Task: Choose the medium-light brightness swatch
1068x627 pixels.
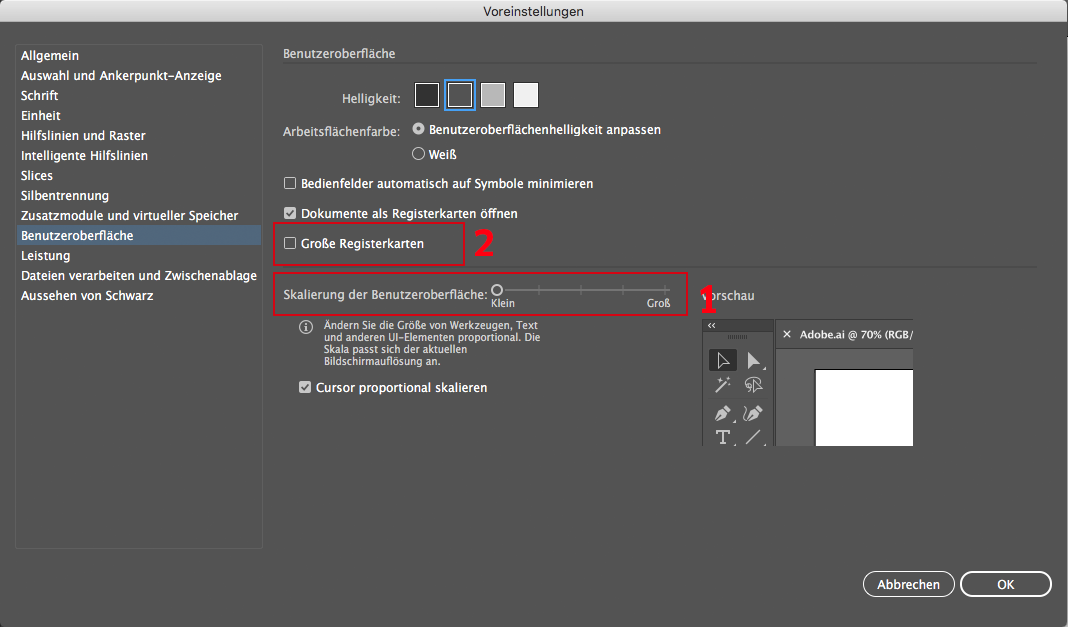Action: tap(492, 95)
